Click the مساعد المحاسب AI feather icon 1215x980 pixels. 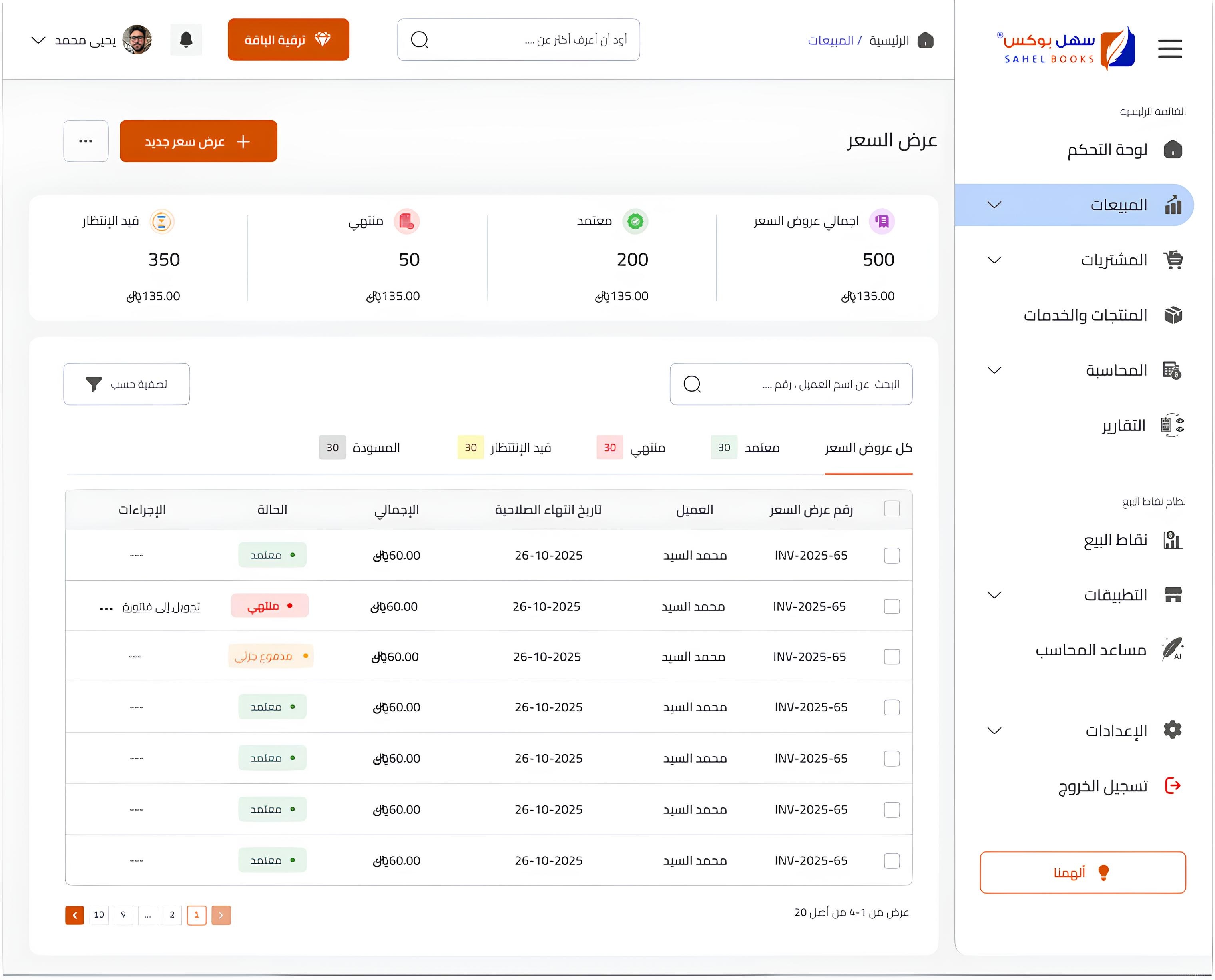(1173, 649)
